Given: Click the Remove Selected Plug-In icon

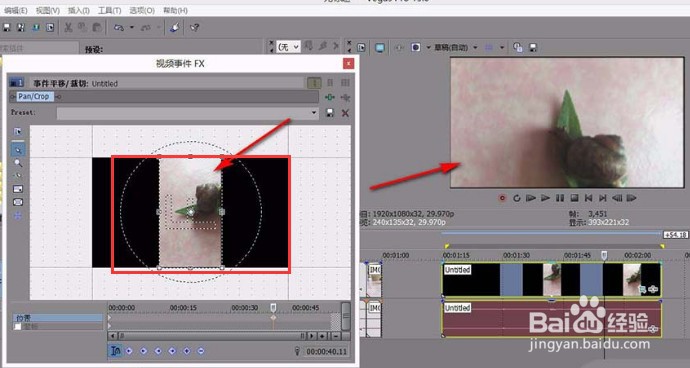Looking at the screenshot, I should [x=345, y=97].
